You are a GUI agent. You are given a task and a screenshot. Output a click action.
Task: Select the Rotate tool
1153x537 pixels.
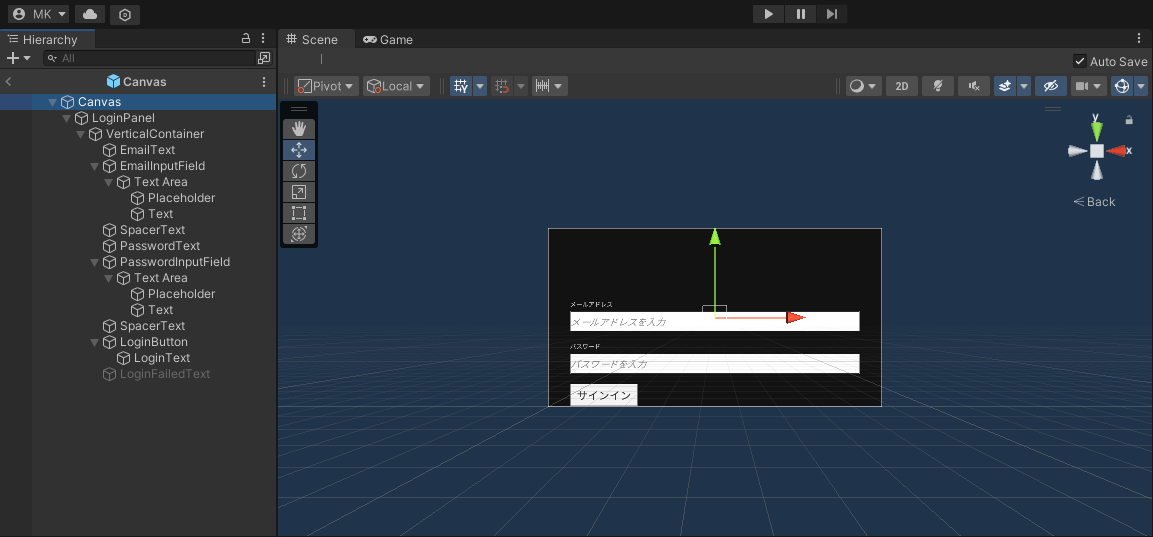tap(299, 171)
